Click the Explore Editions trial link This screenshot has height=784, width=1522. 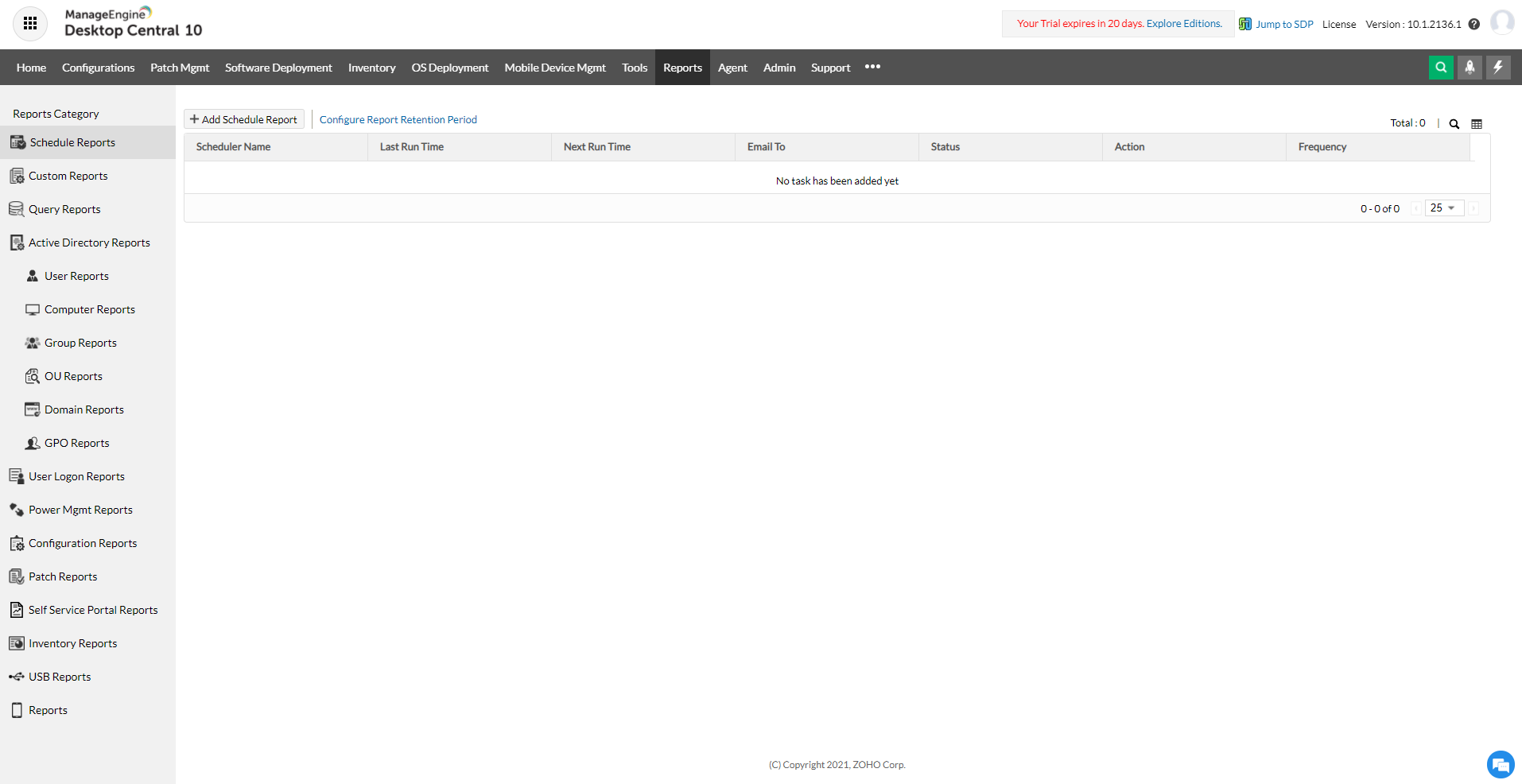pos(1184,23)
